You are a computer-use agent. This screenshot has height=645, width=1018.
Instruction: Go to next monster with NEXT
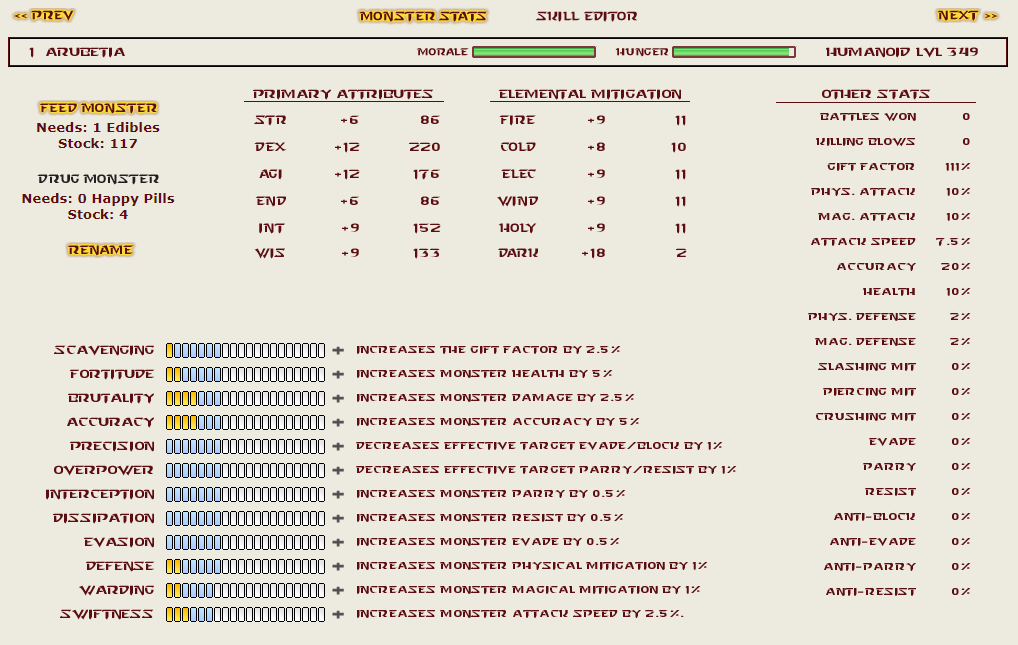click(967, 15)
